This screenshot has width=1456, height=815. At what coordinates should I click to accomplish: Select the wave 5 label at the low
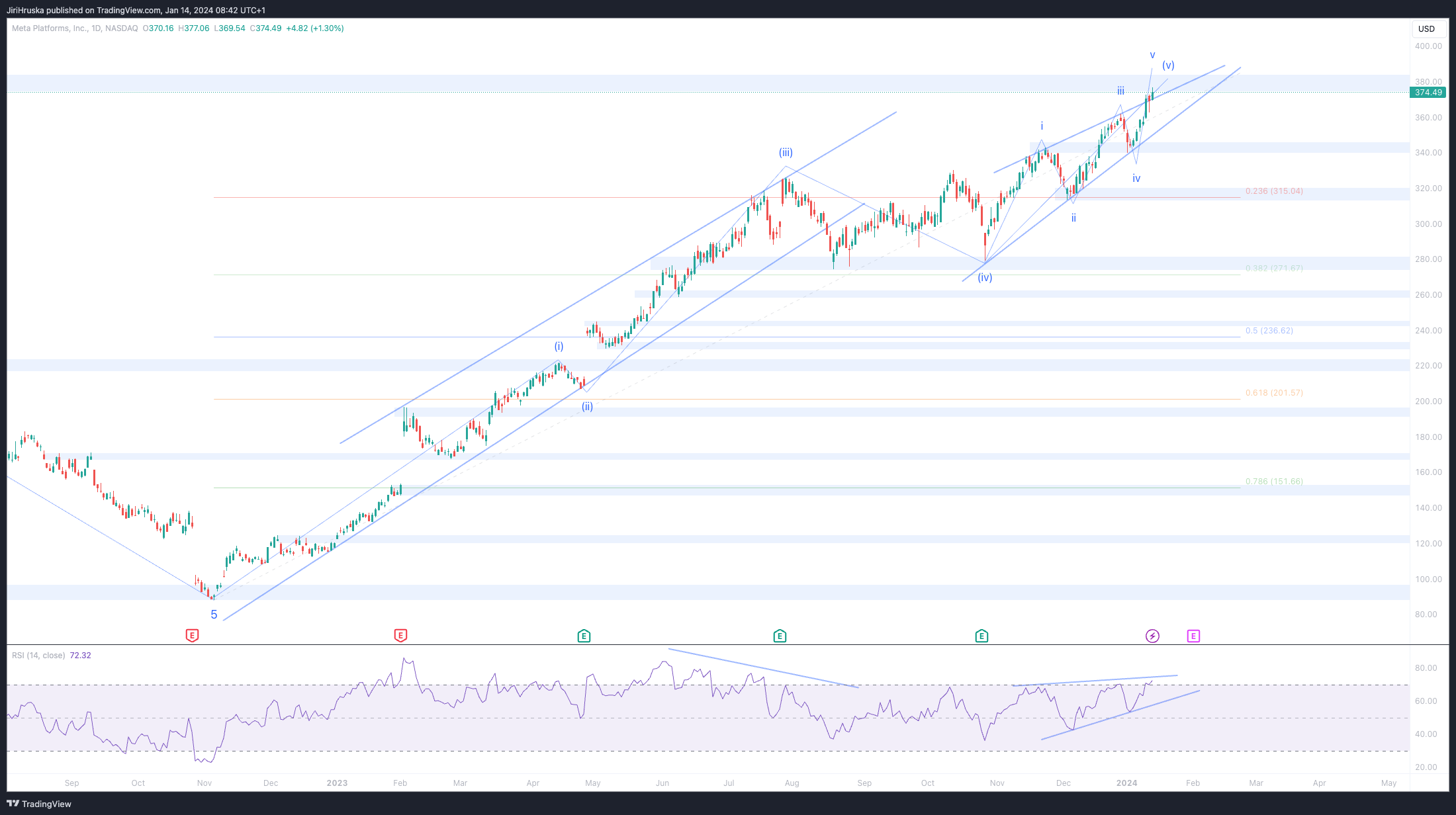214,615
